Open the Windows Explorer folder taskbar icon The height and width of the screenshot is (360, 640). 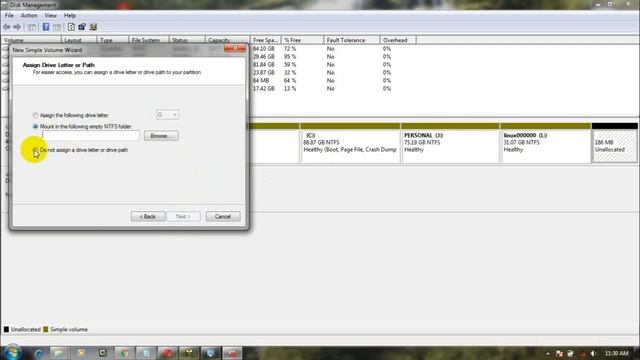(59, 353)
